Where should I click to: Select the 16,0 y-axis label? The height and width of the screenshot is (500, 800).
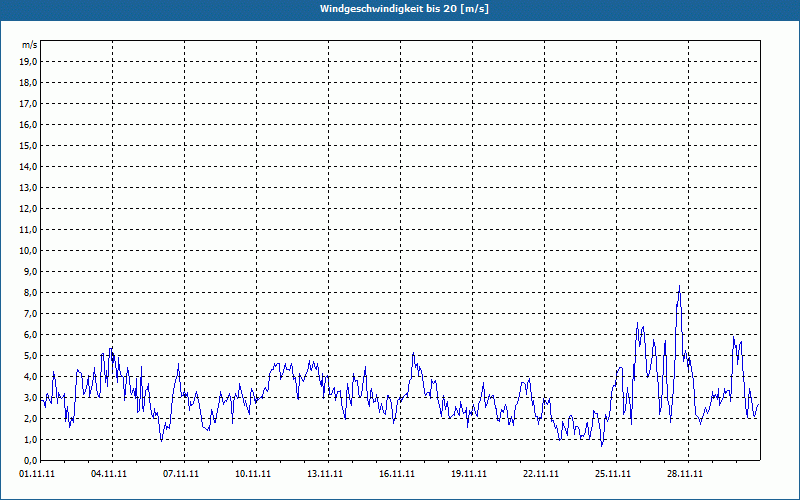click(28, 124)
